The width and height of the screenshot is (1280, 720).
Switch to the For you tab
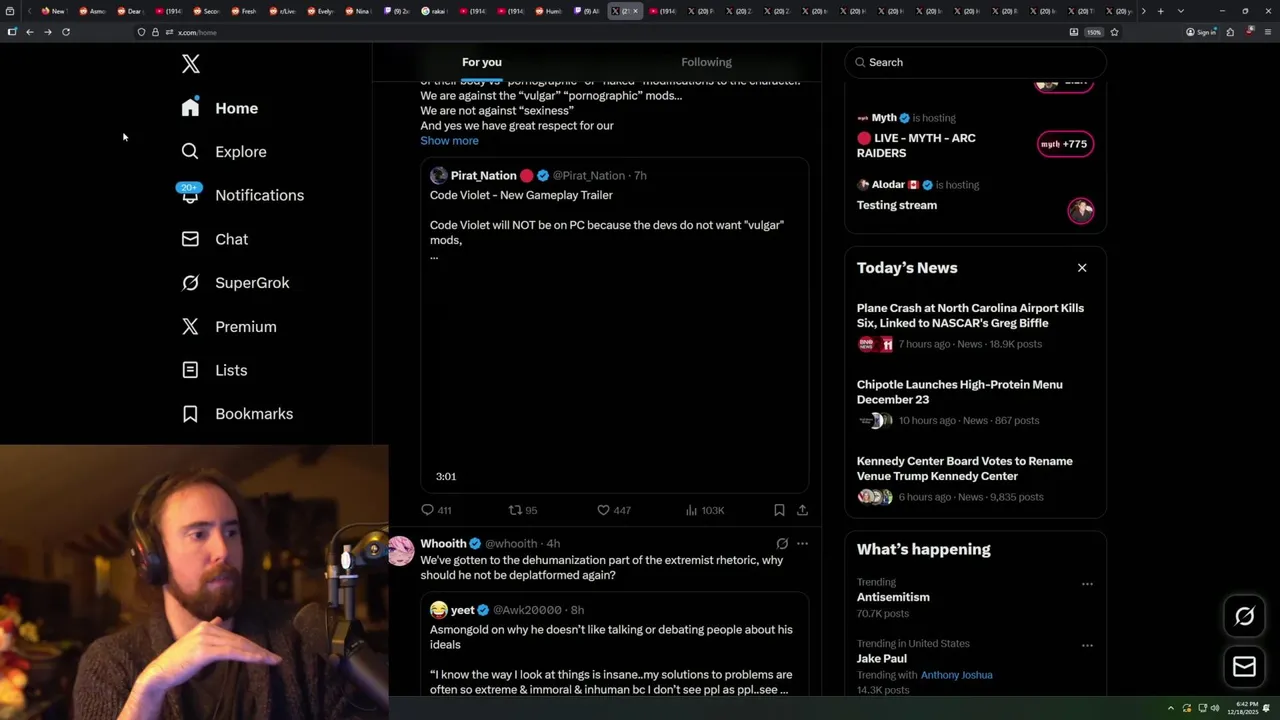click(482, 62)
